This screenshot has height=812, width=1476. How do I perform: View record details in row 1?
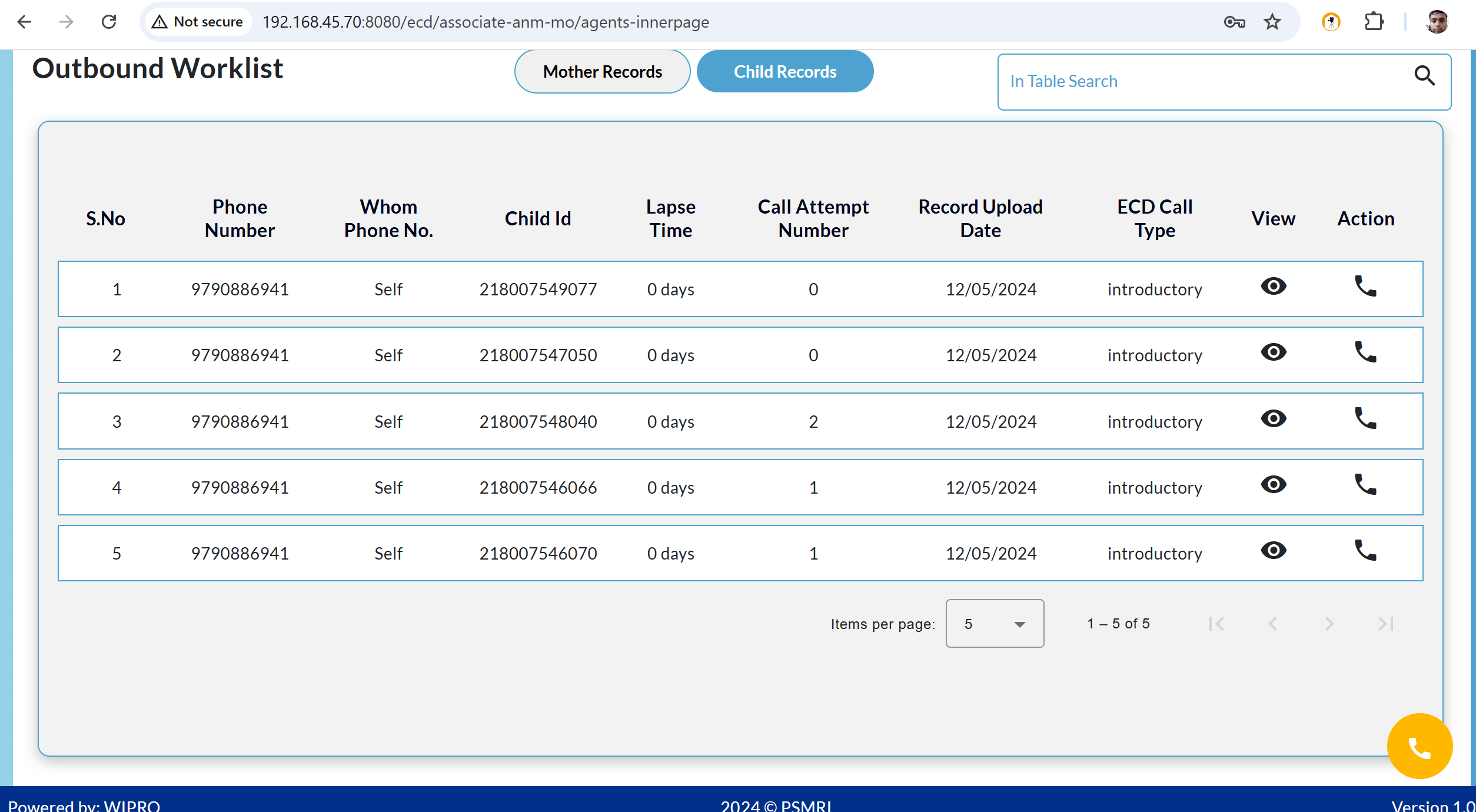tap(1273, 287)
